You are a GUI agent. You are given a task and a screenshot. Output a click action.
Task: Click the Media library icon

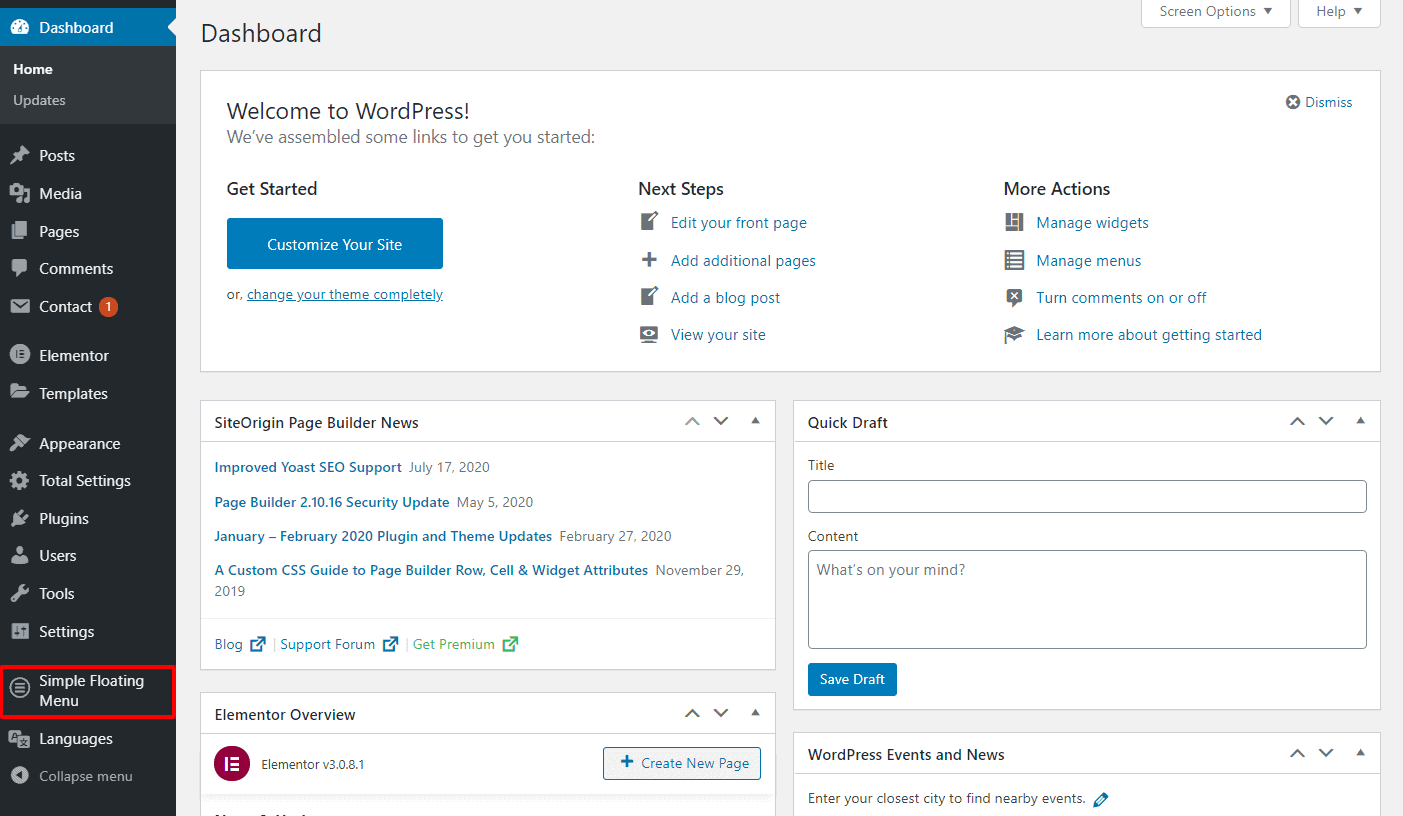[x=20, y=193]
